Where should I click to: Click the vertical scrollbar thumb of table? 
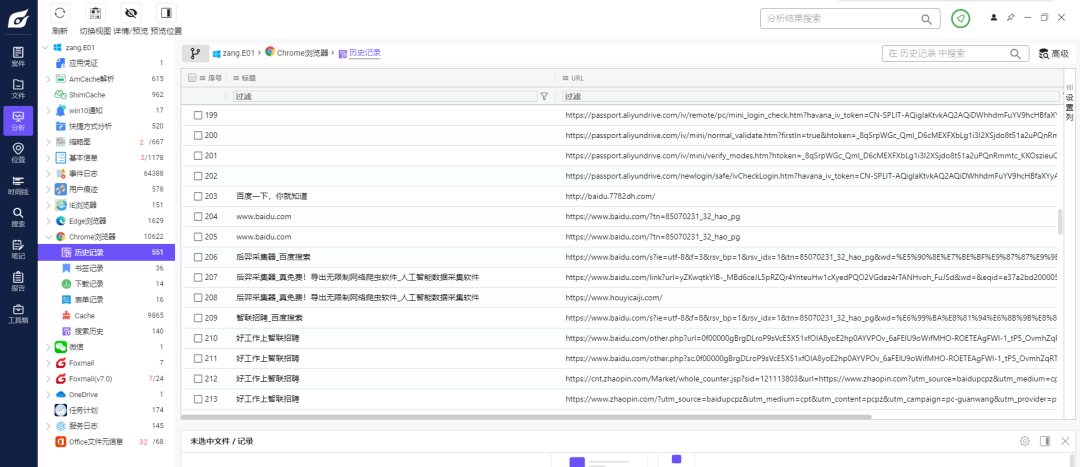coord(1060,222)
